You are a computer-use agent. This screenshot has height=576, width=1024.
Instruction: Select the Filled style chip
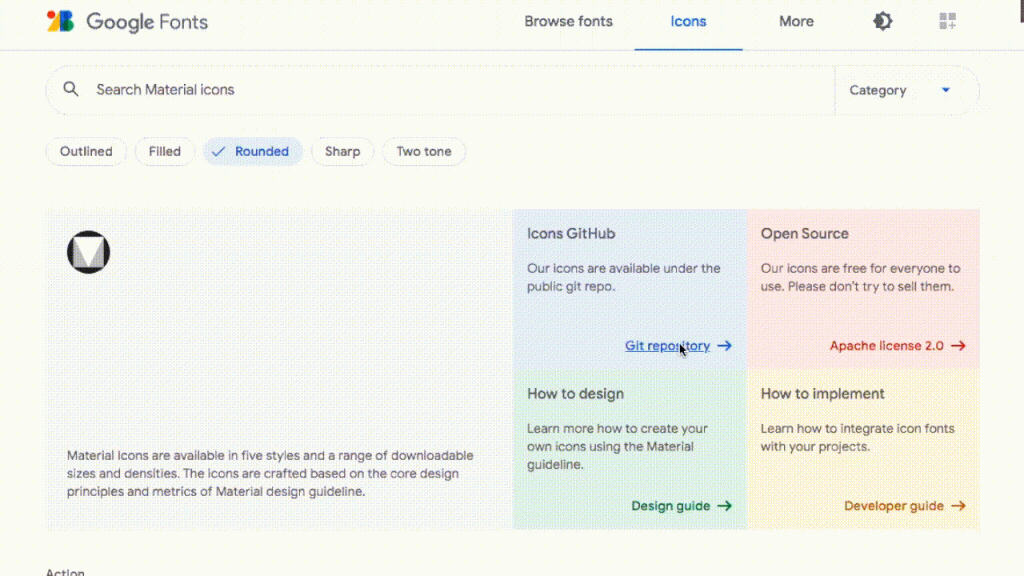click(x=165, y=152)
